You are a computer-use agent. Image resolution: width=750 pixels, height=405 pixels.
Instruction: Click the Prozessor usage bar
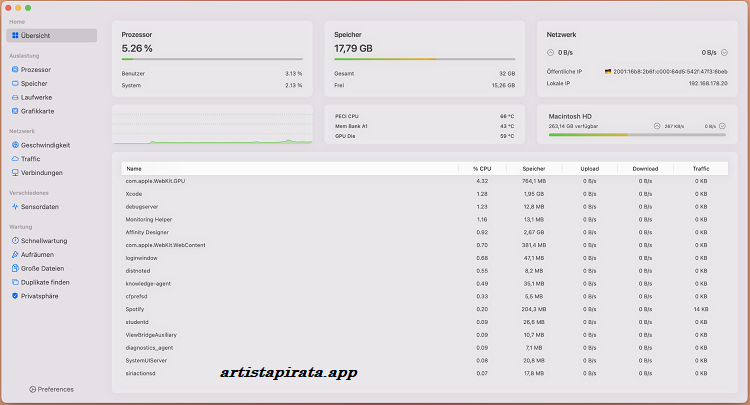click(x=212, y=59)
